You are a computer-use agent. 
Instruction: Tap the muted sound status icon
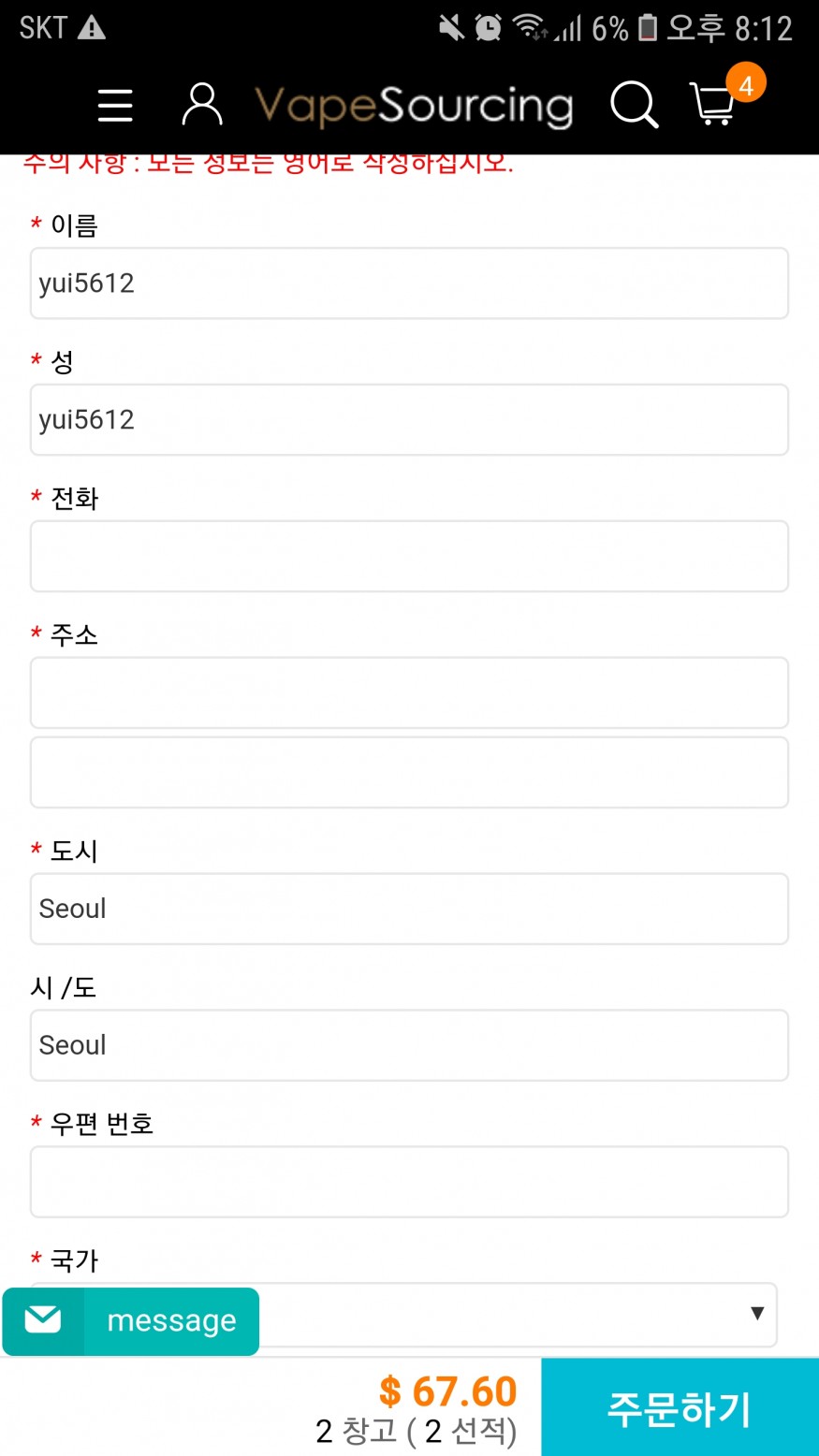click(x=451, y=28)
